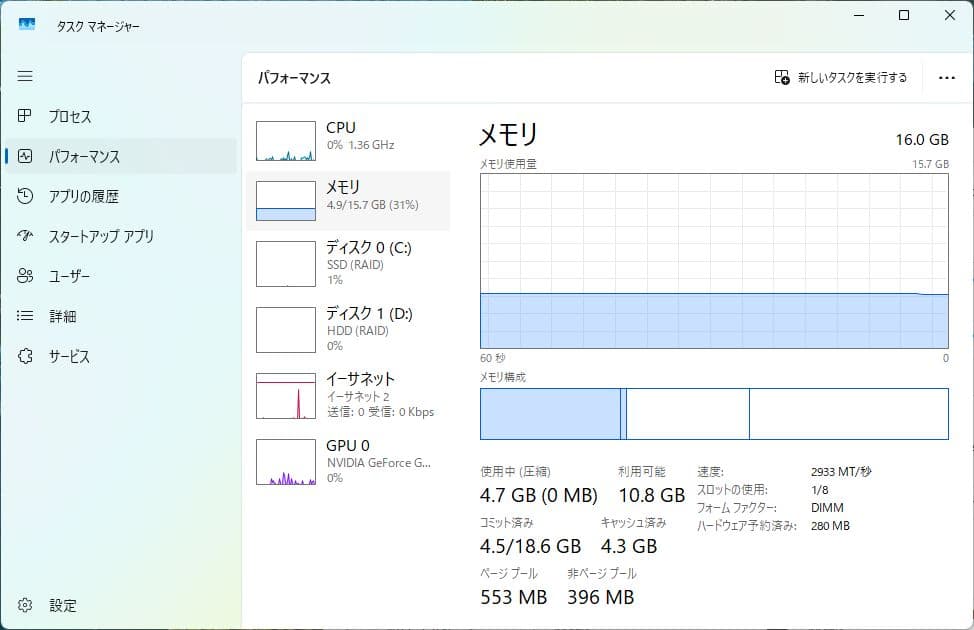Open the Services page
Screen dimensions: 974x630
coord(72,356)
